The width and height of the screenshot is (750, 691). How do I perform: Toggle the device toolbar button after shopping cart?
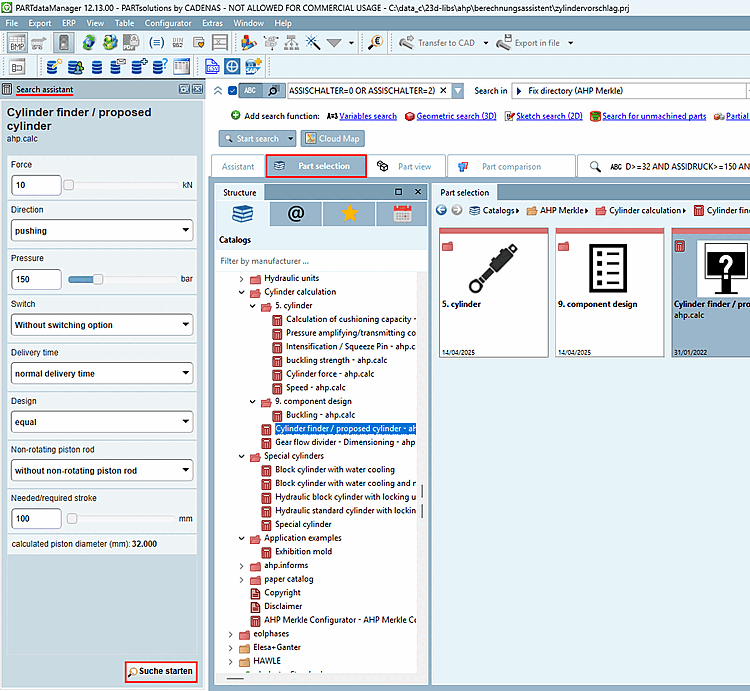(x=64, y=43)
